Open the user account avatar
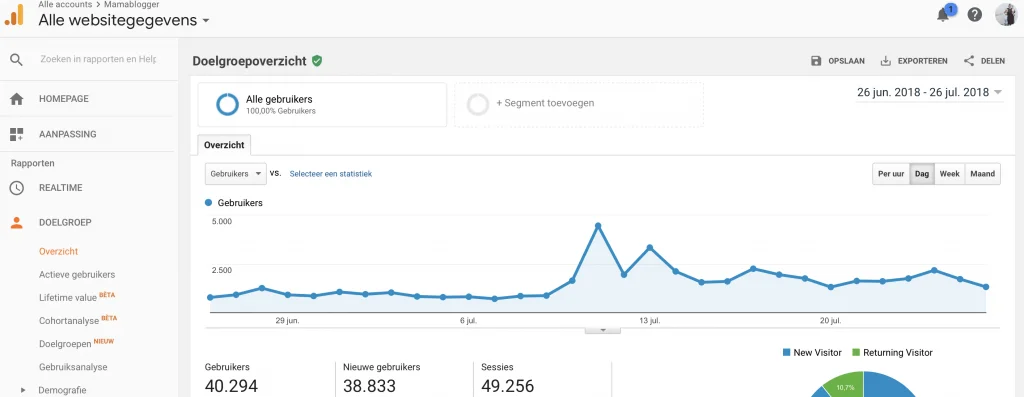This screenshot has width=1024, height=397. point(1006,14)
